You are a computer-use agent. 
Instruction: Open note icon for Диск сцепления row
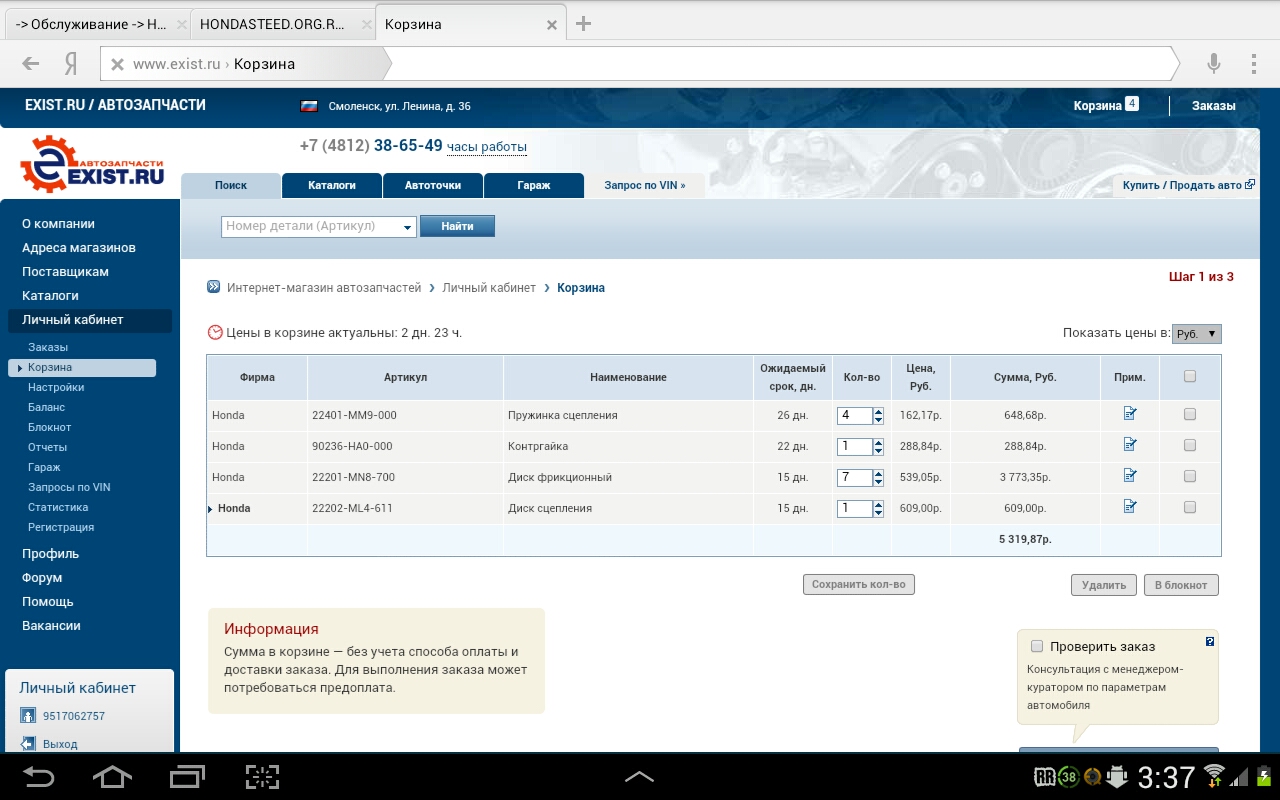(1130, 506)
